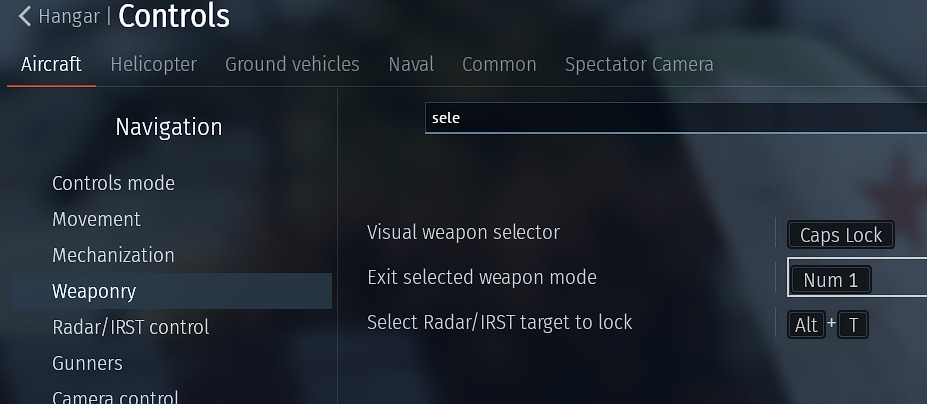
Task: Select the Ground vehicles tab
Action: tap(292, 64)
